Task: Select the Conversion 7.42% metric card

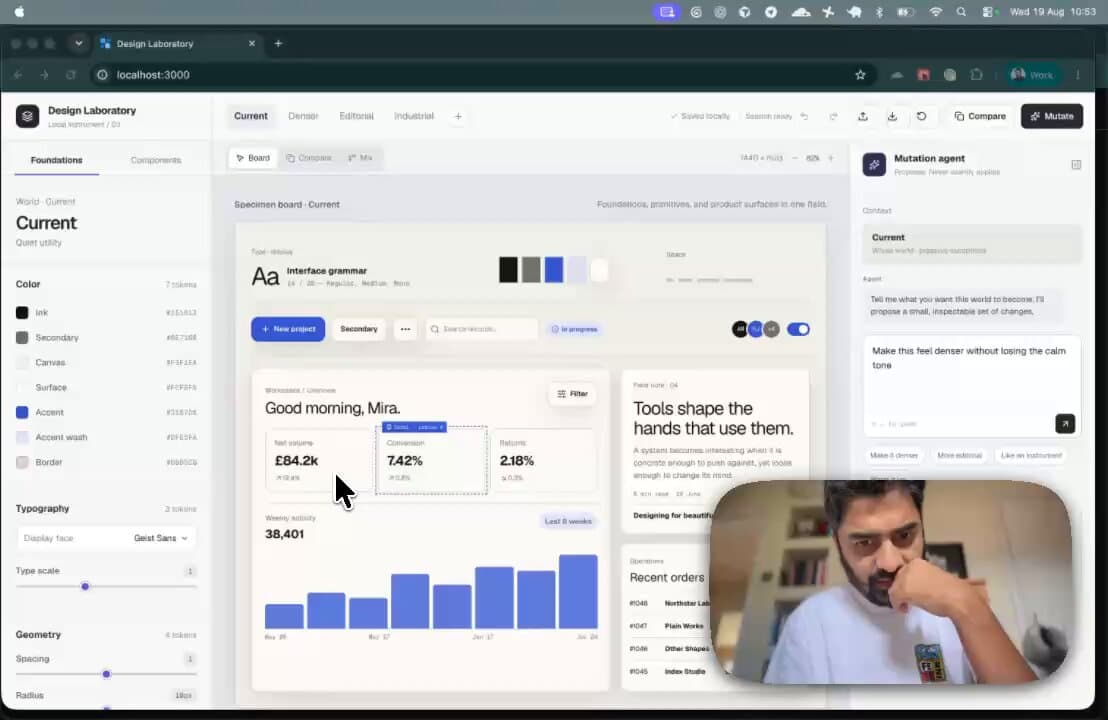Action: tap(431, 460)
